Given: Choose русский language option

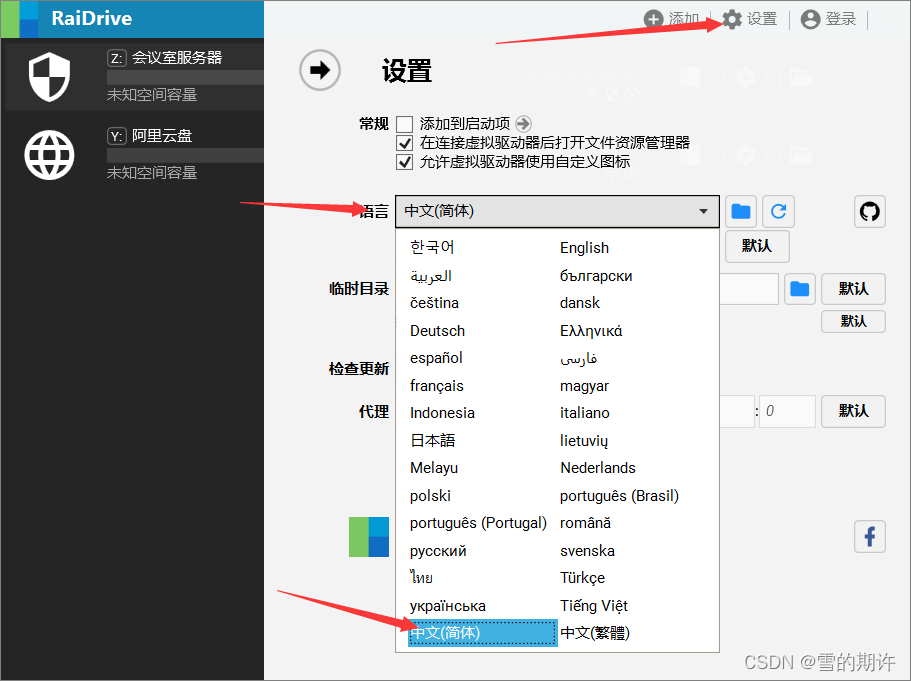Looking at the screenshot, I should 438,550.
